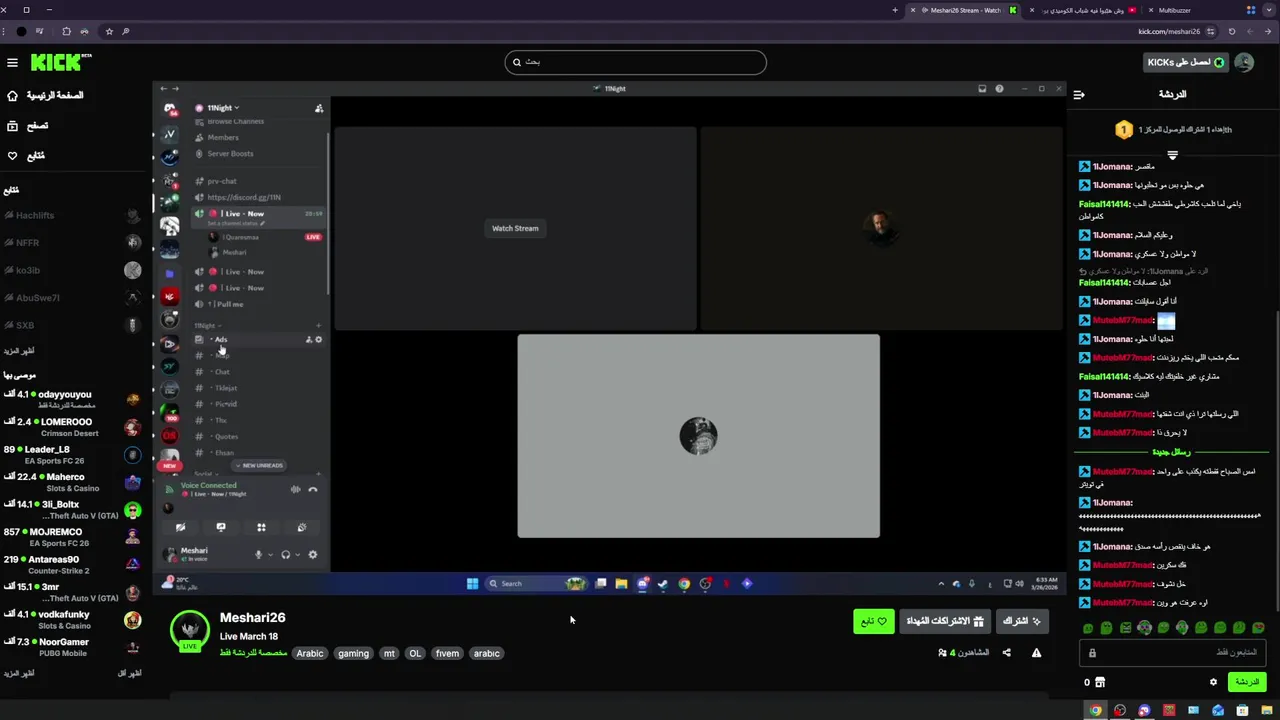Start Discord screen share

point(221,527)
